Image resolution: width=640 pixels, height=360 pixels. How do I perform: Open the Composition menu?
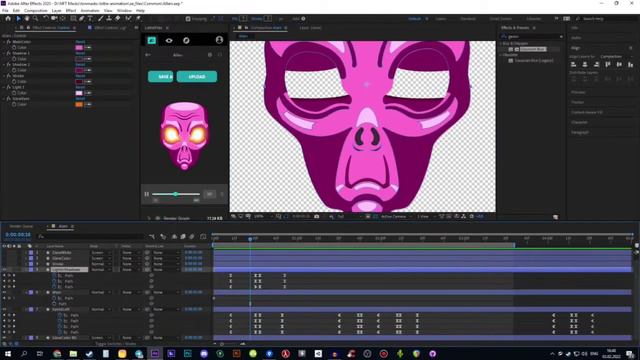click(x=36, y=11)
